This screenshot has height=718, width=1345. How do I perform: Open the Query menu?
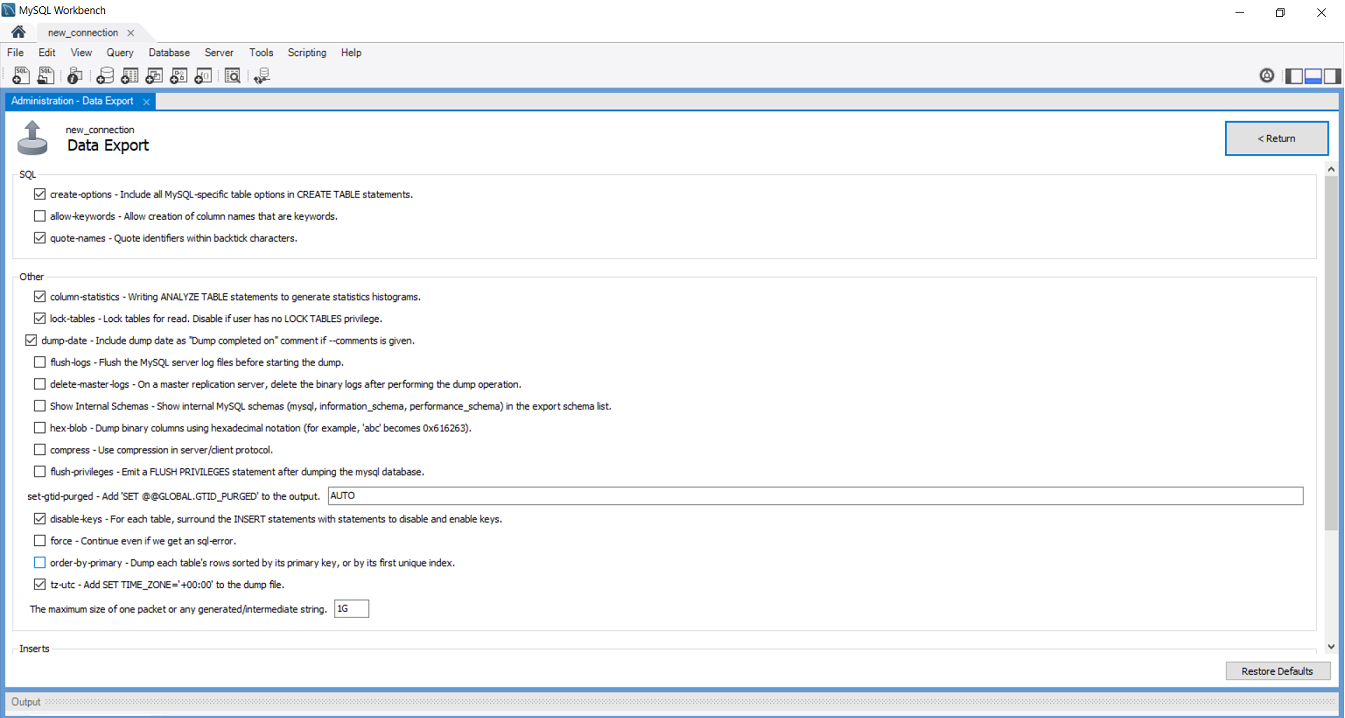(120, 53)
